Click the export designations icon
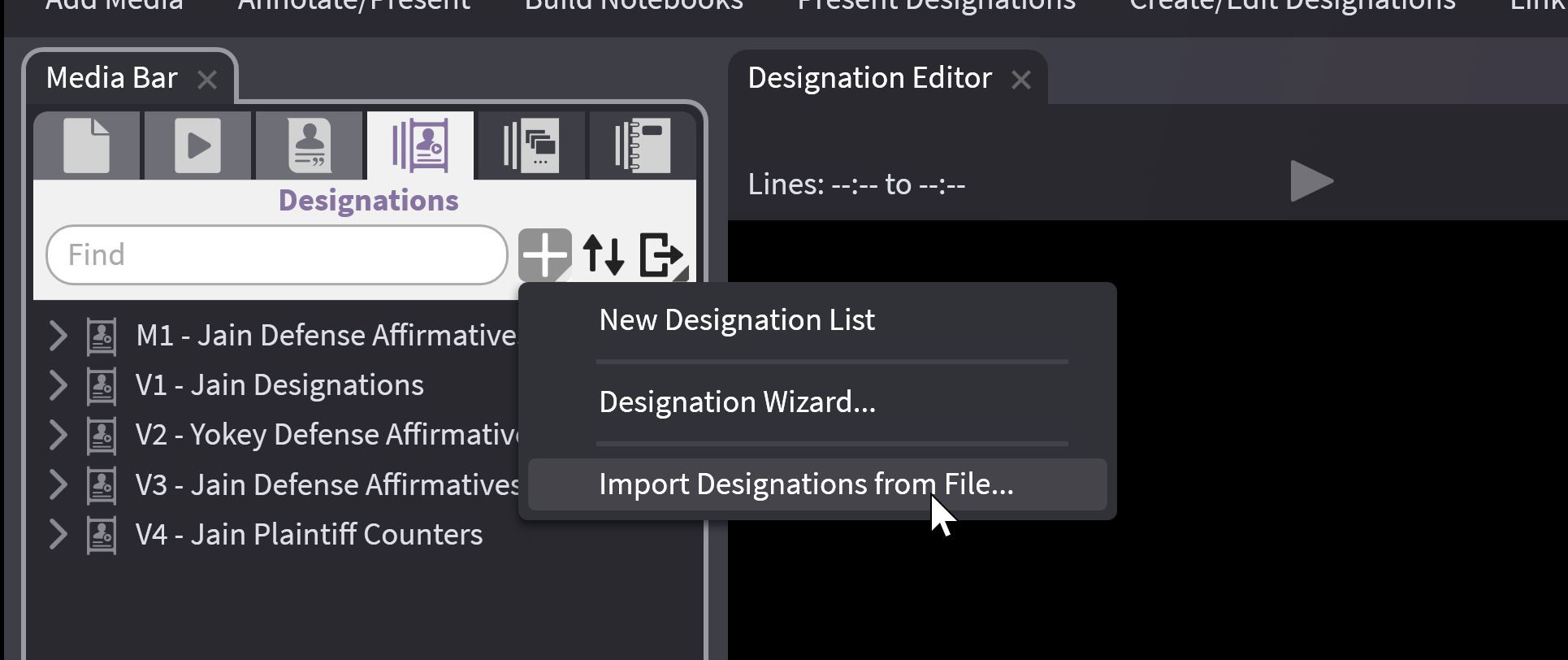 (661, 255)
